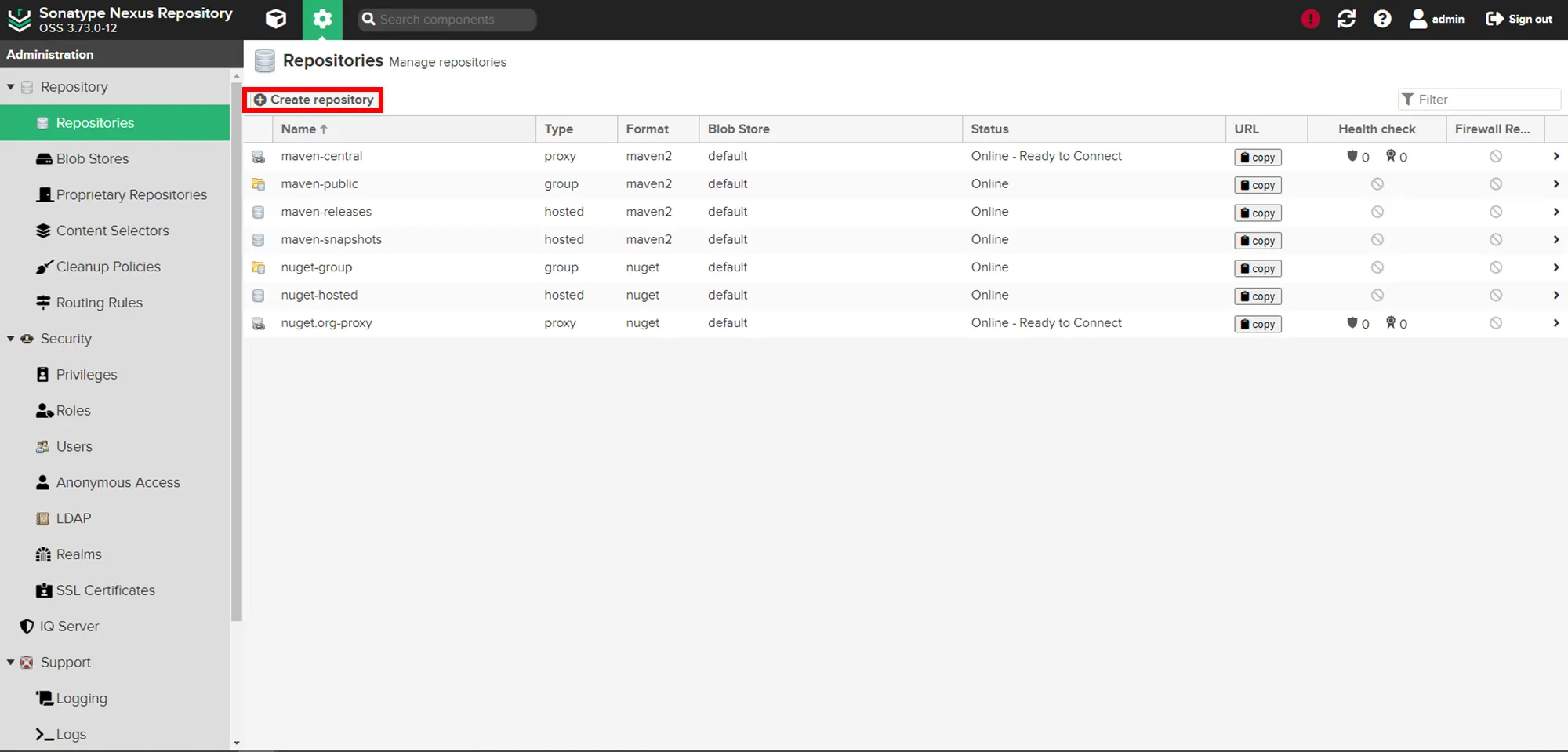Open nuget-group row chevron
This screenshot has height=752, width=1568.
pos(1556,267)
